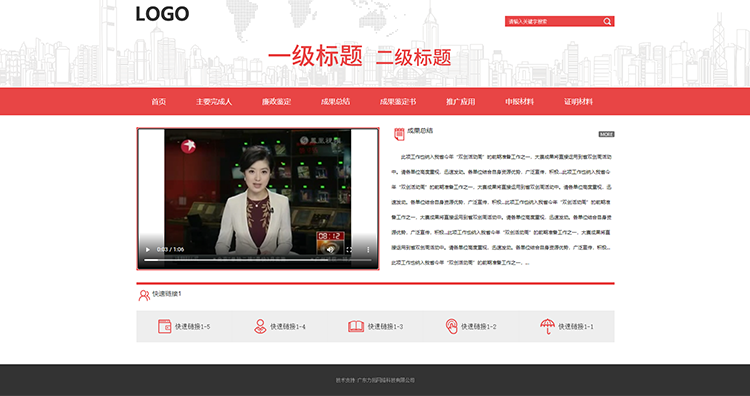
Task: Open the video's three-dot options menu
Action: click(368, 249)
